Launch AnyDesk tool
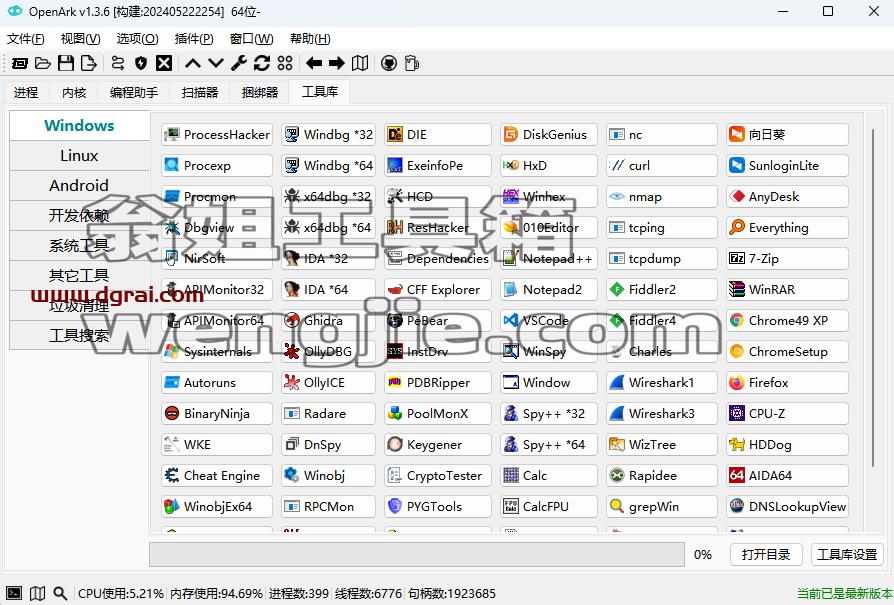The height and width of the screenshot is (605, 894). 787,197
